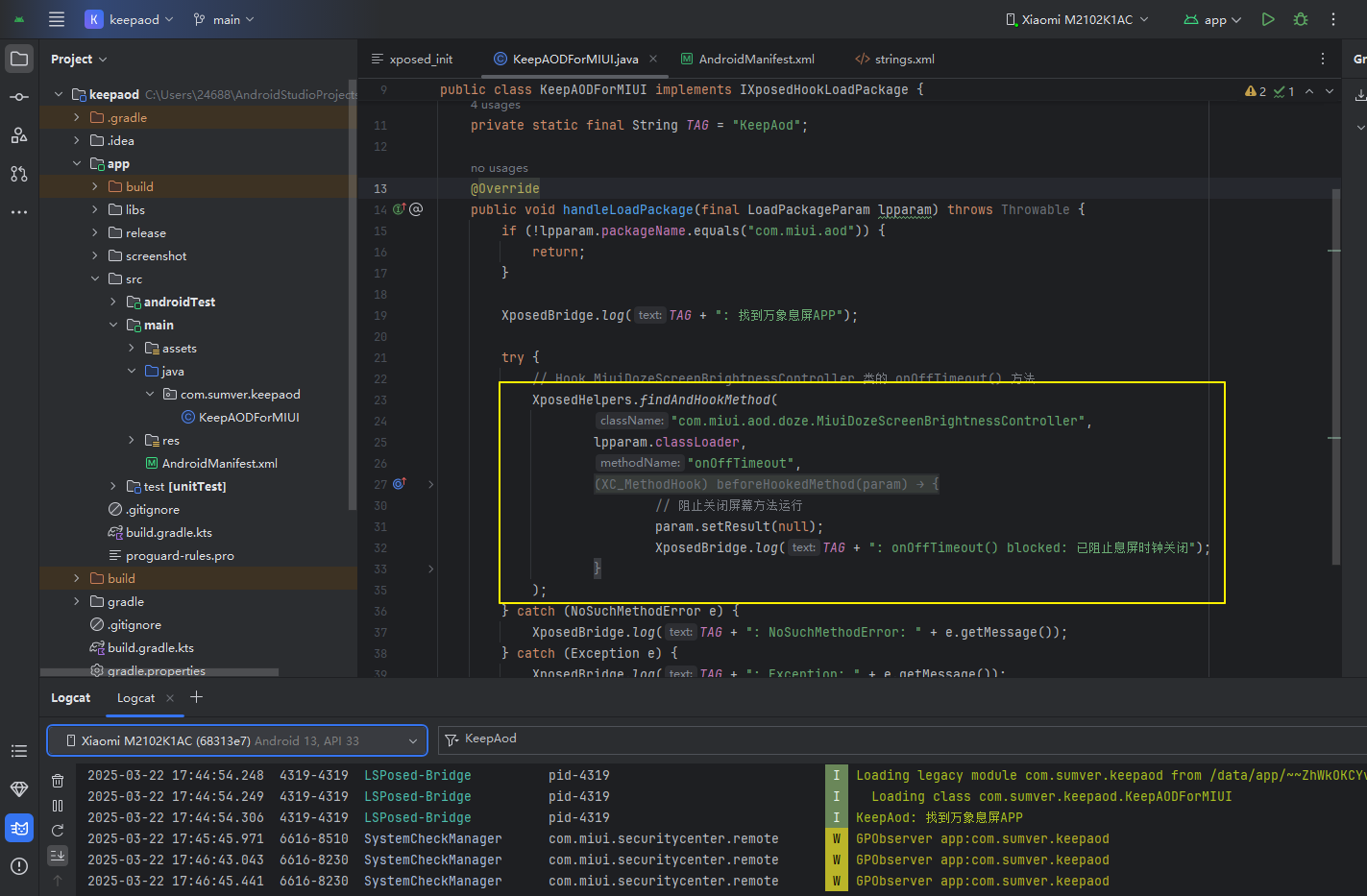Screen dimensions: 1367x896
Task: Open the Logcat device dropdown
Action: [237, 740]
